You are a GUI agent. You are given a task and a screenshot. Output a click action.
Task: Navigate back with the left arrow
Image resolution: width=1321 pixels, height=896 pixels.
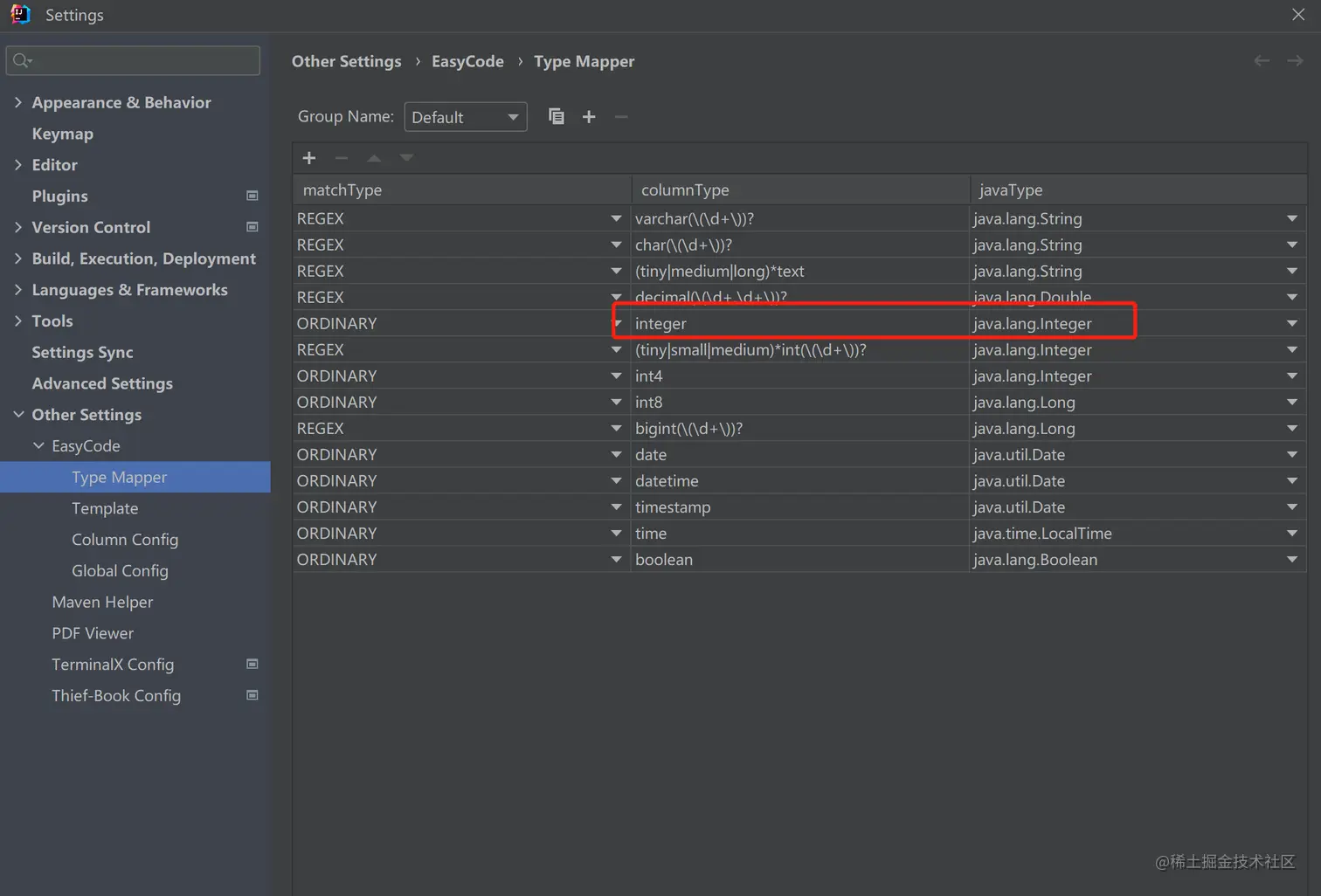1262,60
